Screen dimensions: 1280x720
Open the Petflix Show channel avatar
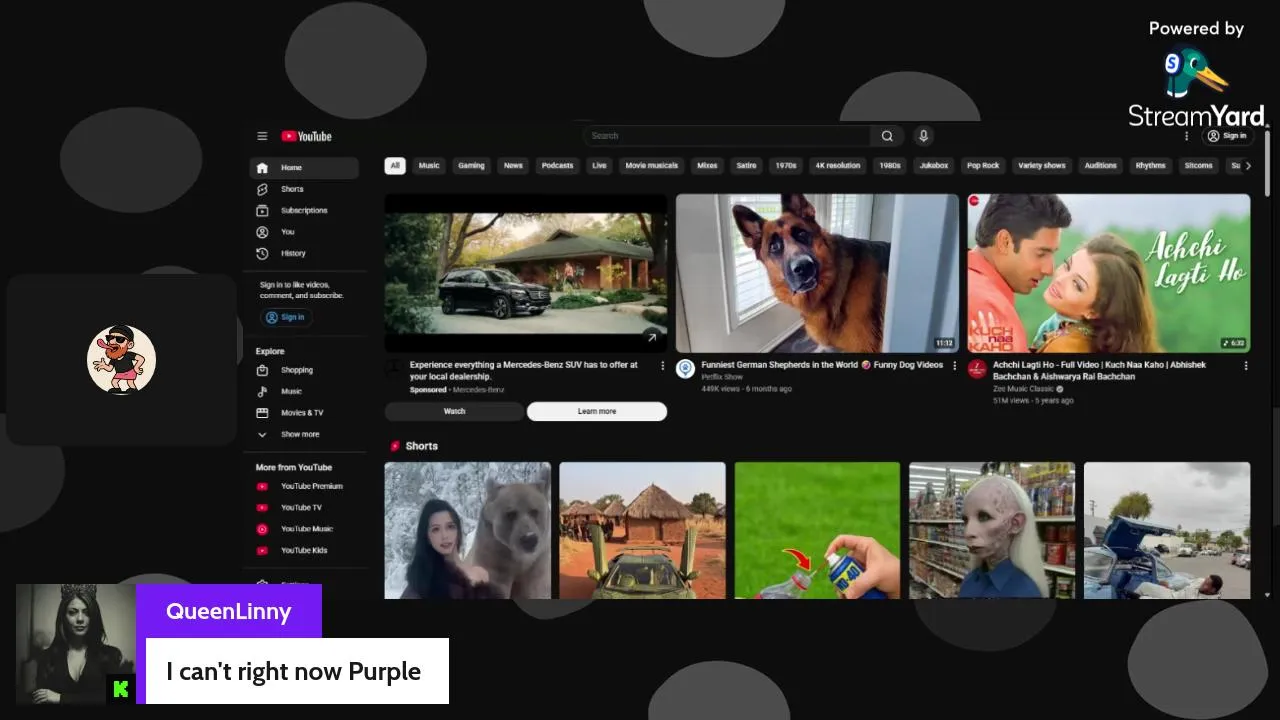click(685, 369)
